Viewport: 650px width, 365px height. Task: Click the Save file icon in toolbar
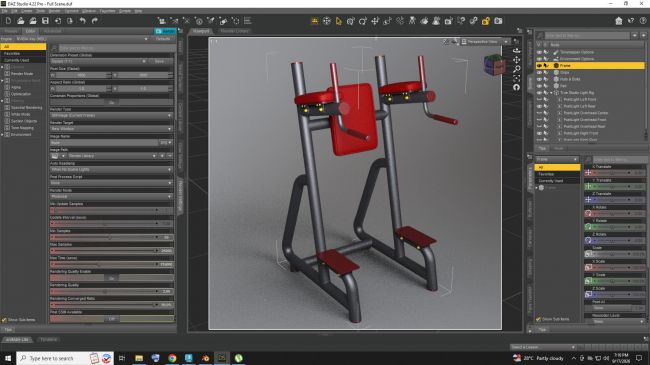click(x=45, y=21)
